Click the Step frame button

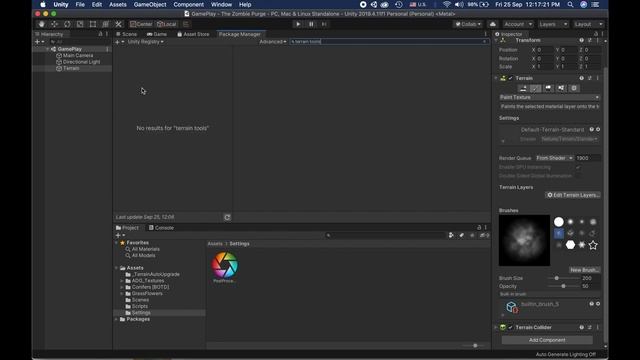pos(324,24)
